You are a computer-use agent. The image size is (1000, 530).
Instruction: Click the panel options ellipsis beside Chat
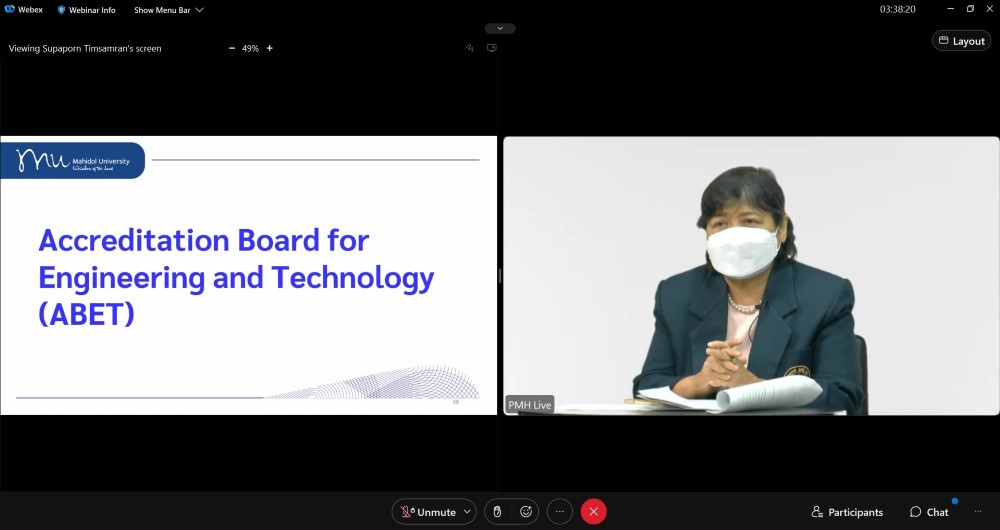point(978,512)
